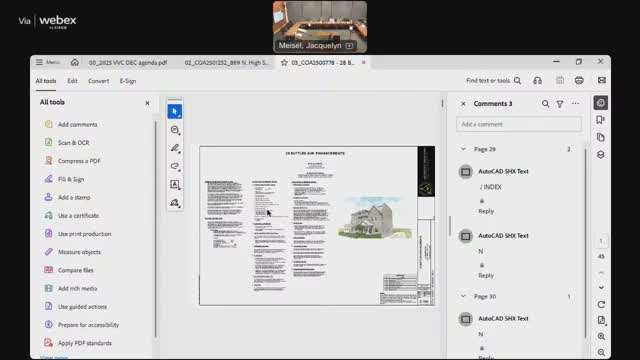640x360 pixels.
Task: Open the E-Sign tab
Action: point(128,81)
